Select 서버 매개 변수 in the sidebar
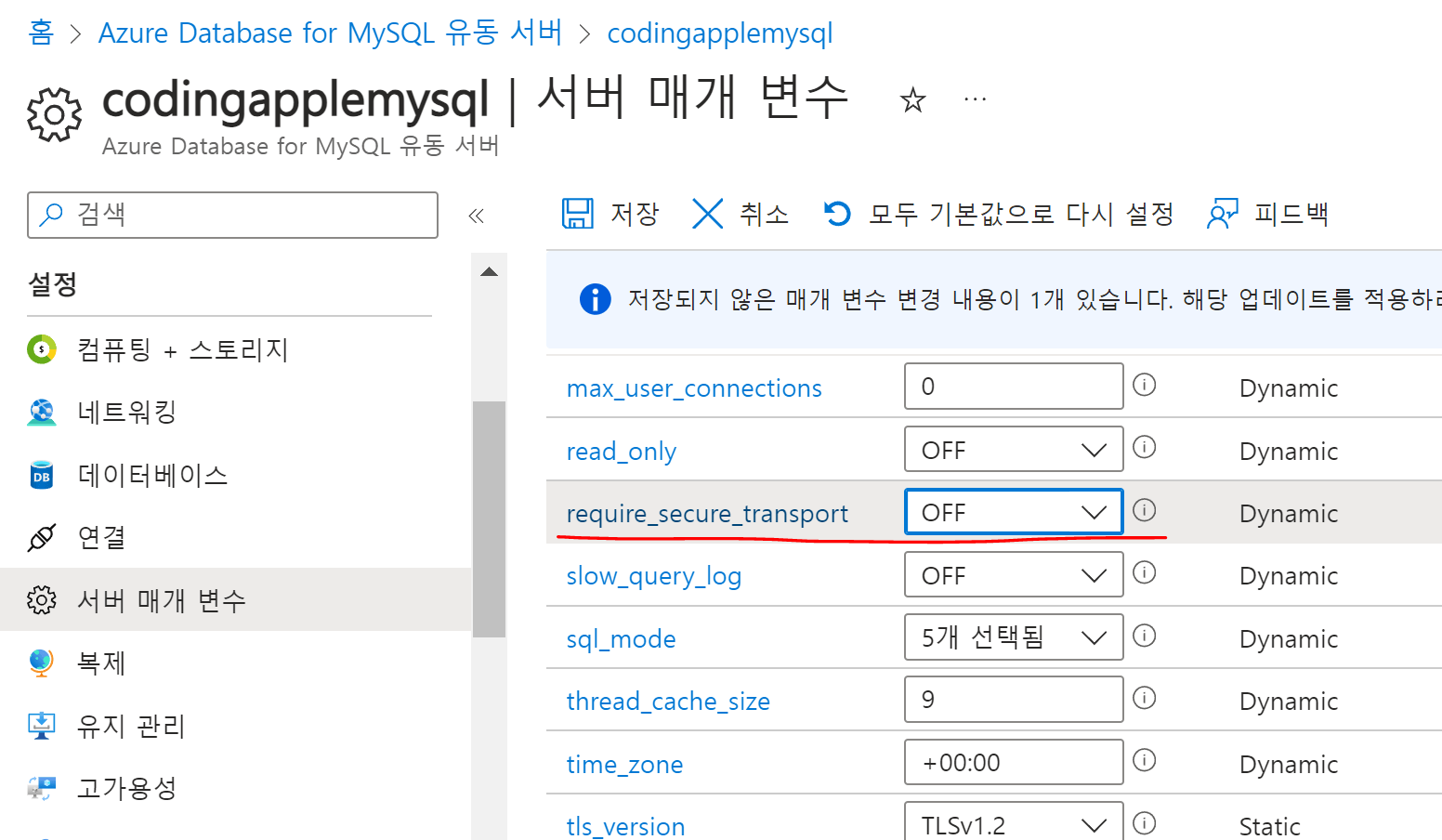 [236, 599]
